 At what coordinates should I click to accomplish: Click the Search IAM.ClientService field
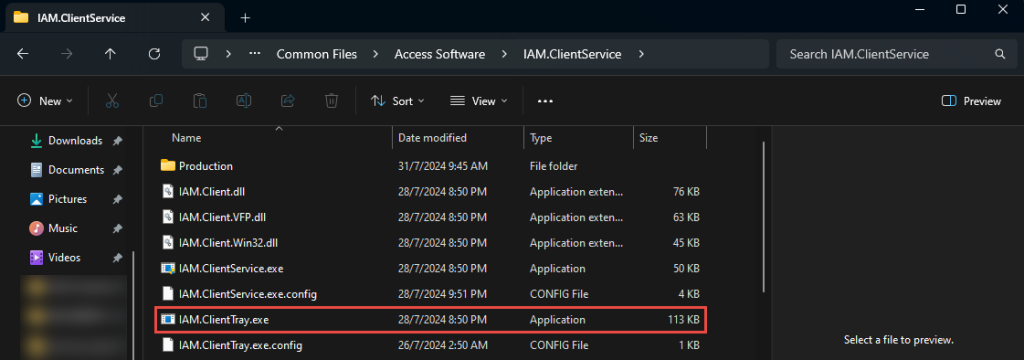click(x=894, y=54)
